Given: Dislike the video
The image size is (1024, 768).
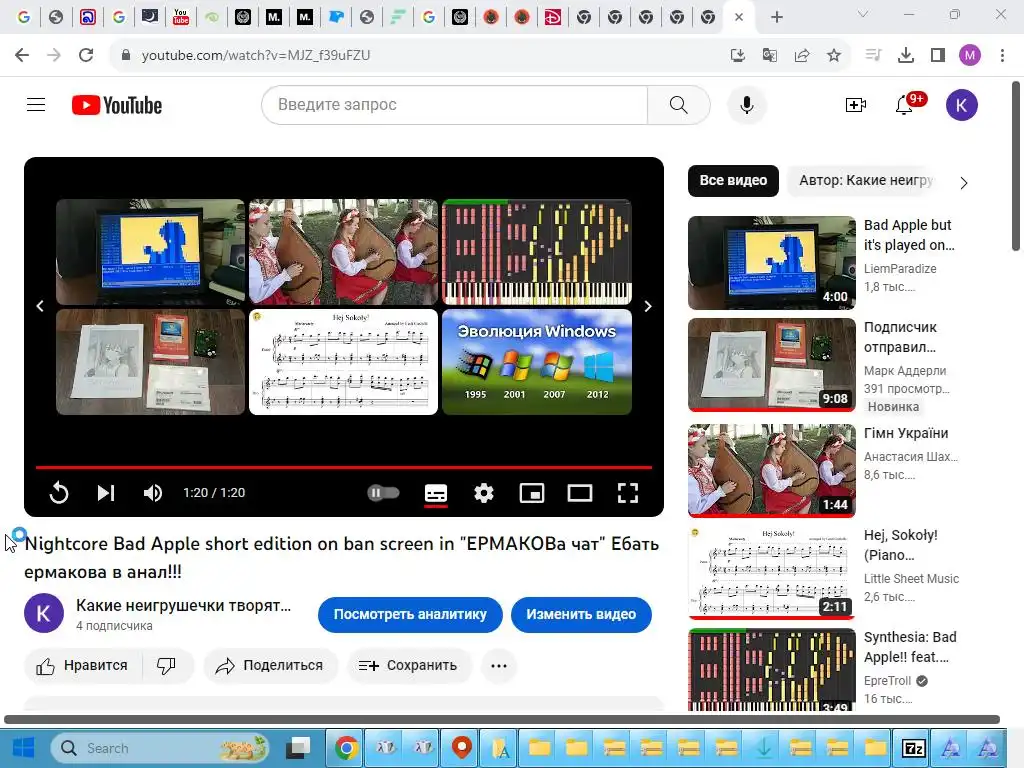Looking at the screenshot, I should coord(167,665).
